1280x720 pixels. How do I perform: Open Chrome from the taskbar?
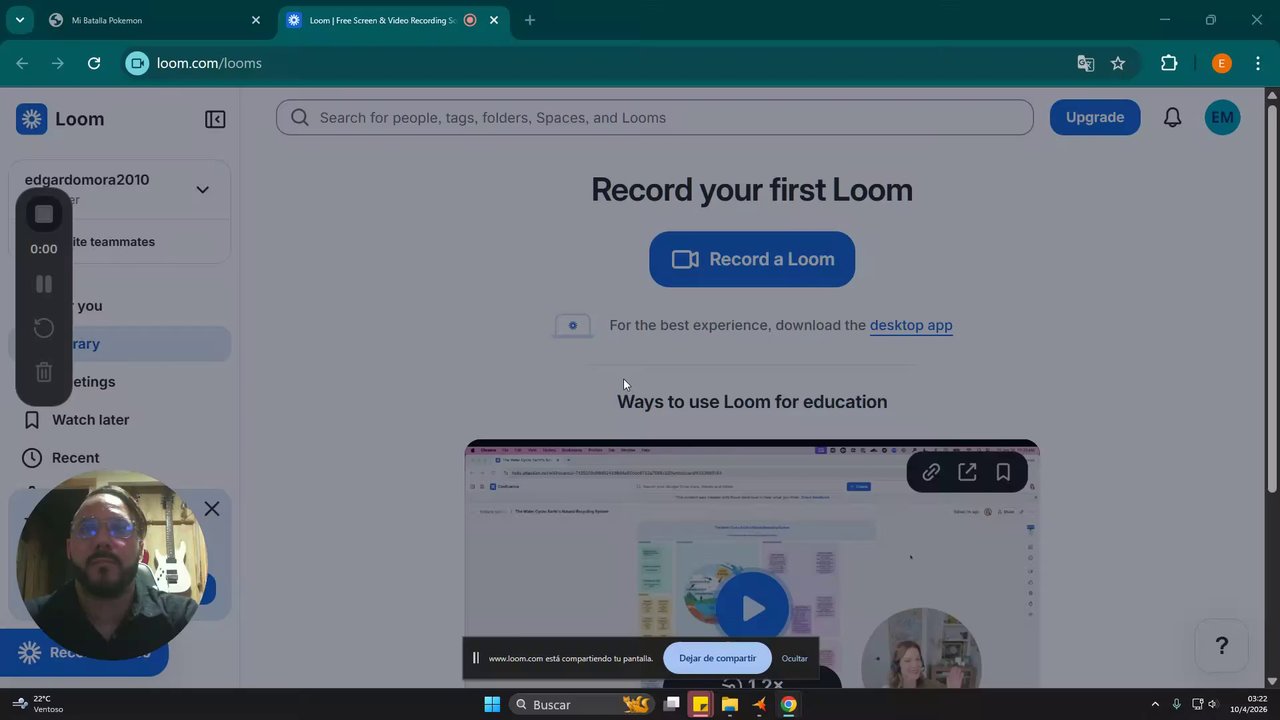pos(788,705)
